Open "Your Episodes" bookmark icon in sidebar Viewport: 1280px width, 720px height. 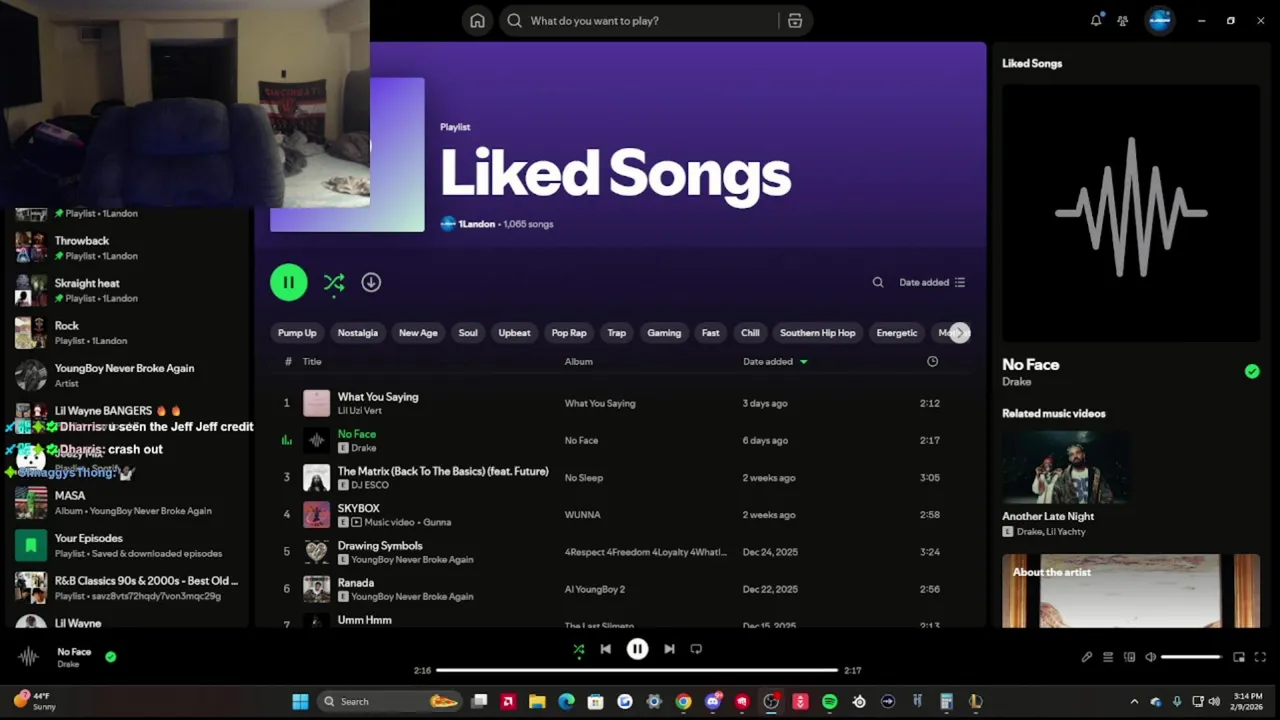(31, 545)
